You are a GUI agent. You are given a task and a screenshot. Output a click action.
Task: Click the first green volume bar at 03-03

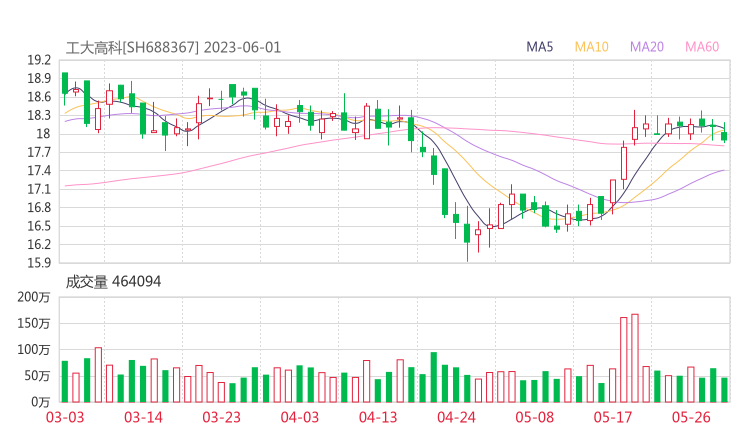(65, 381)
